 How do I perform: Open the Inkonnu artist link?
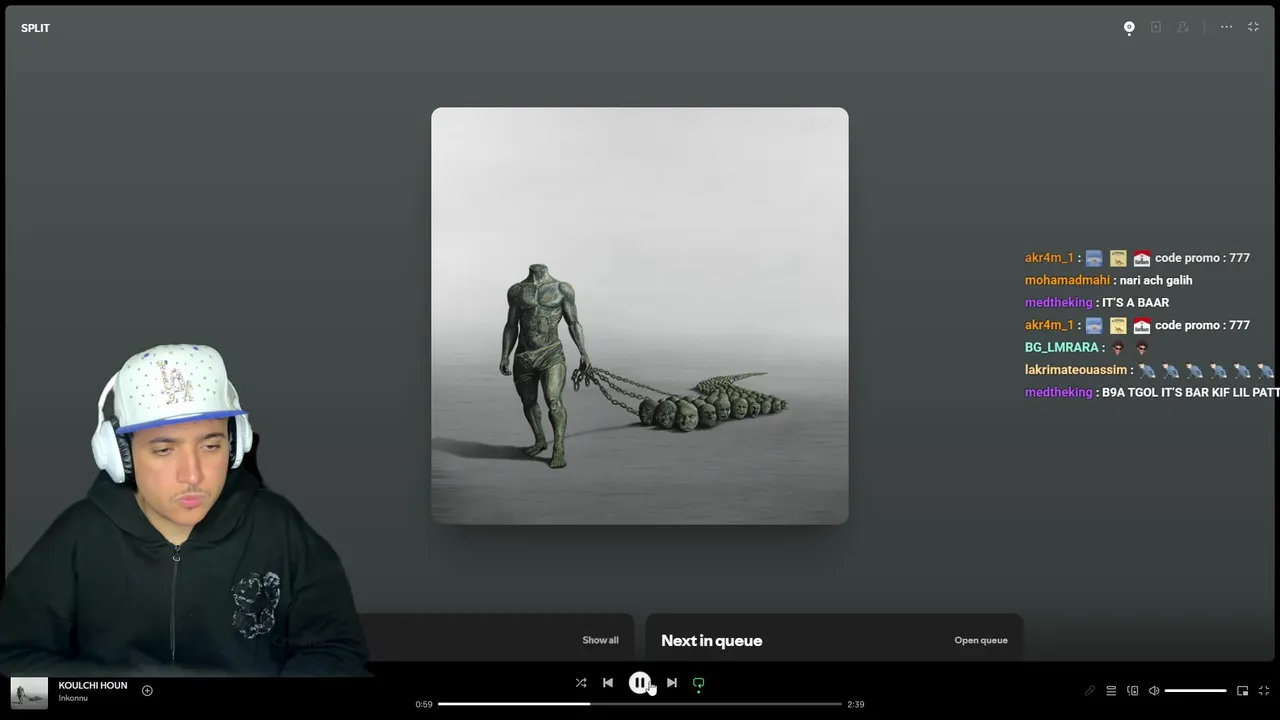coord(73,698)
